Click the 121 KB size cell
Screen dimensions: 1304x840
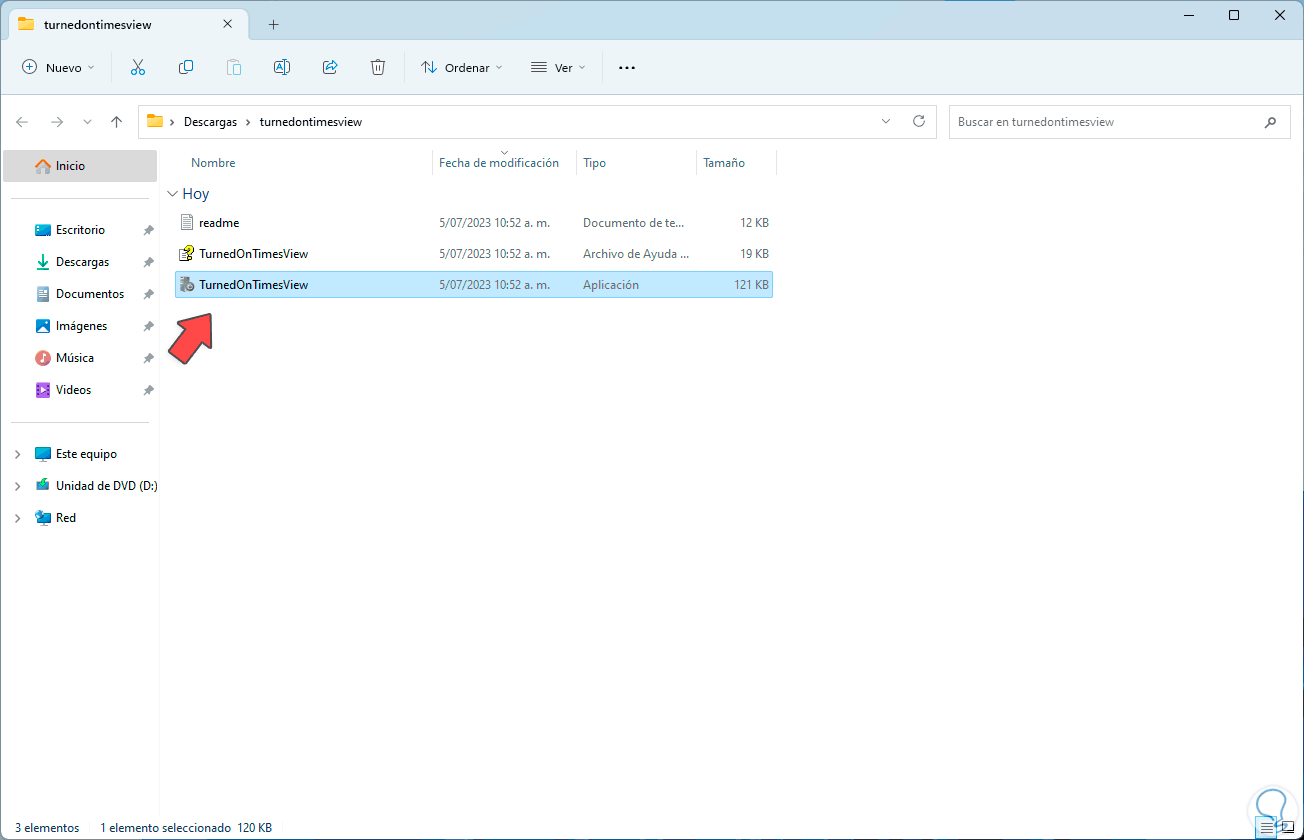[x=751, y=285]
